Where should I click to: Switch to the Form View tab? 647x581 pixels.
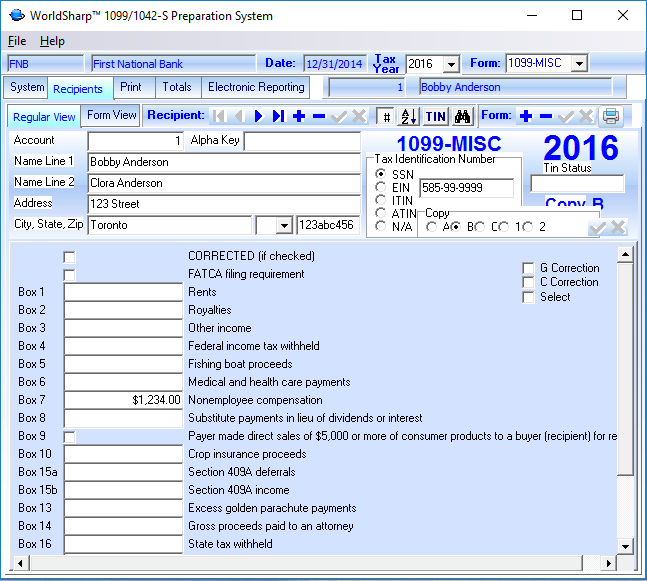(x=111, y=116)
